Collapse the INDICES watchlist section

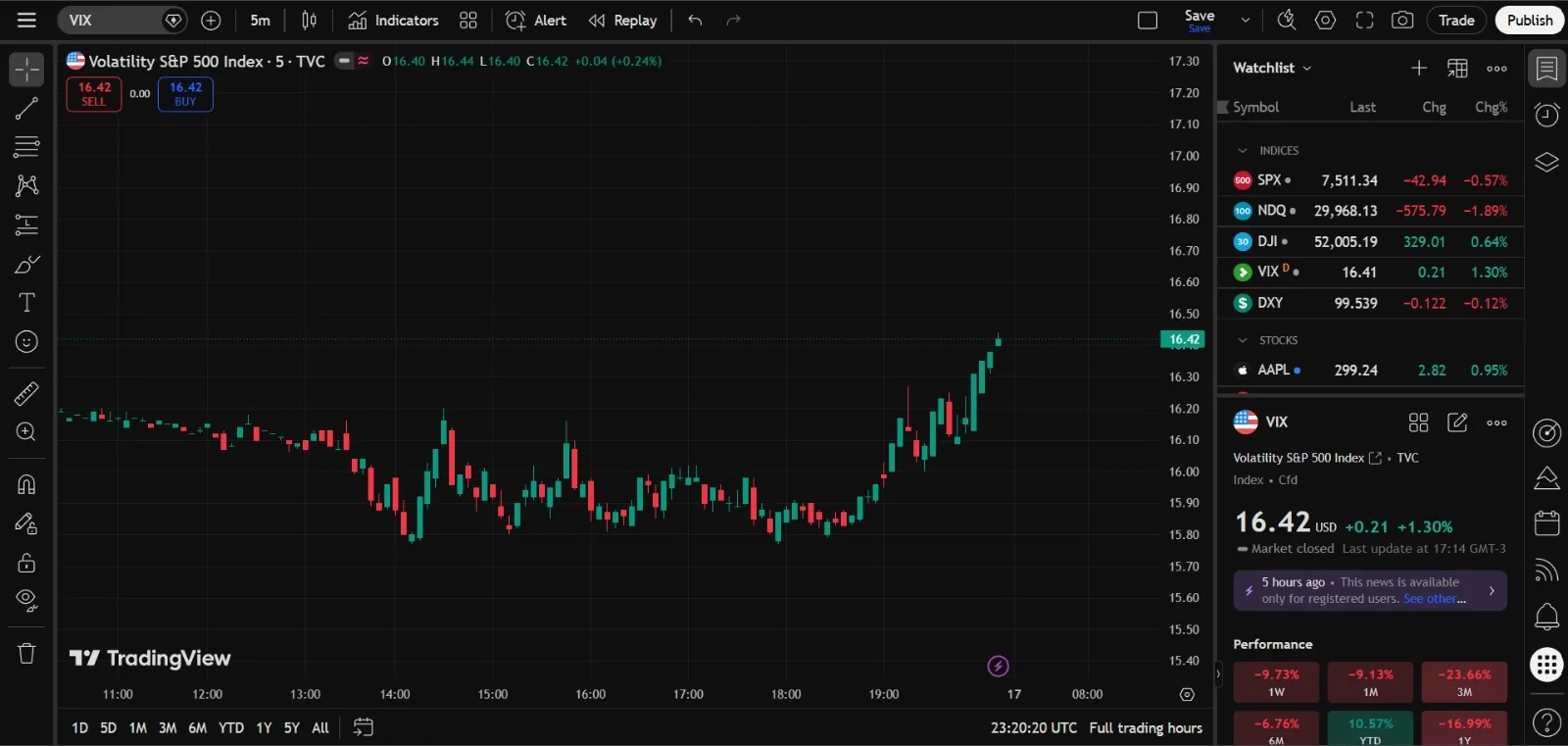[1243, 151]
